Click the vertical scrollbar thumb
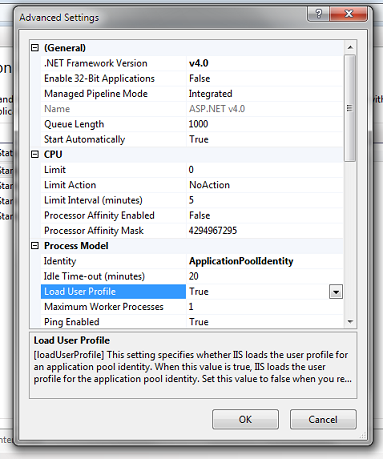The image size is (383, 459). [x=350, y=108]
